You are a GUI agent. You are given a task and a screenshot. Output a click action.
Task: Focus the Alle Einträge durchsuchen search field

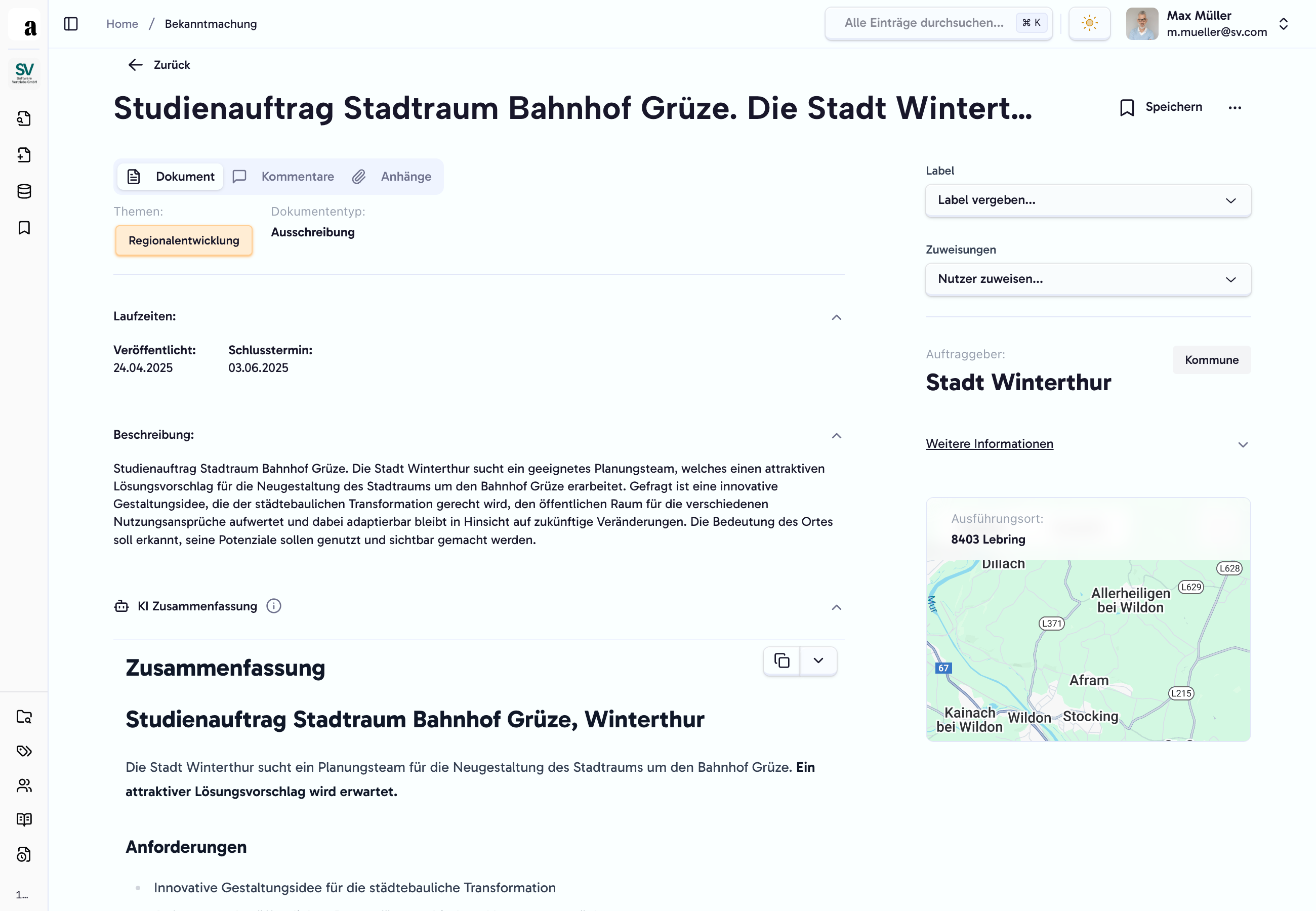tap(924, 23)
